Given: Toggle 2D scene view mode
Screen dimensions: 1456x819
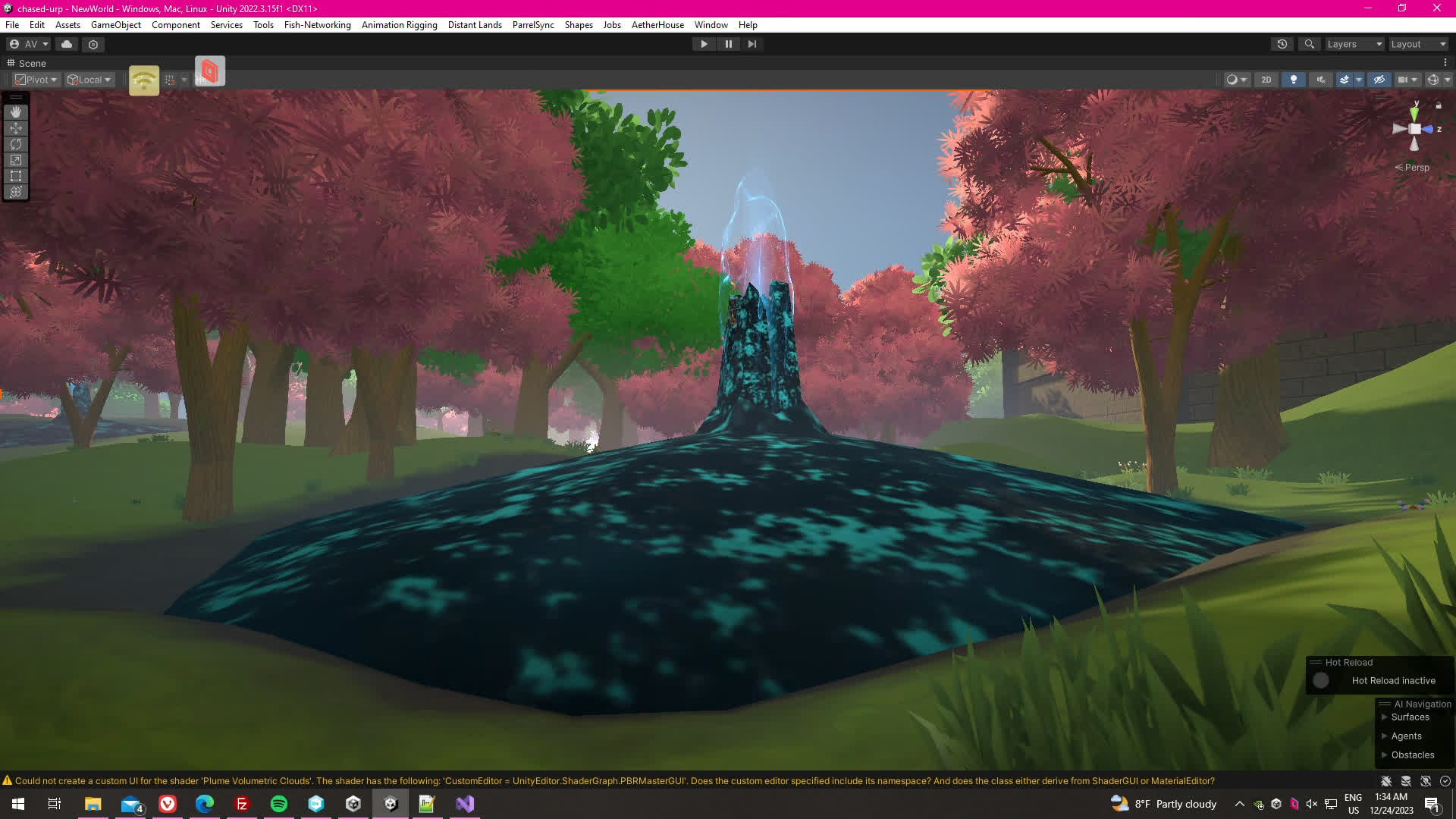Looking at the screenshot, I should [1266, 80].
